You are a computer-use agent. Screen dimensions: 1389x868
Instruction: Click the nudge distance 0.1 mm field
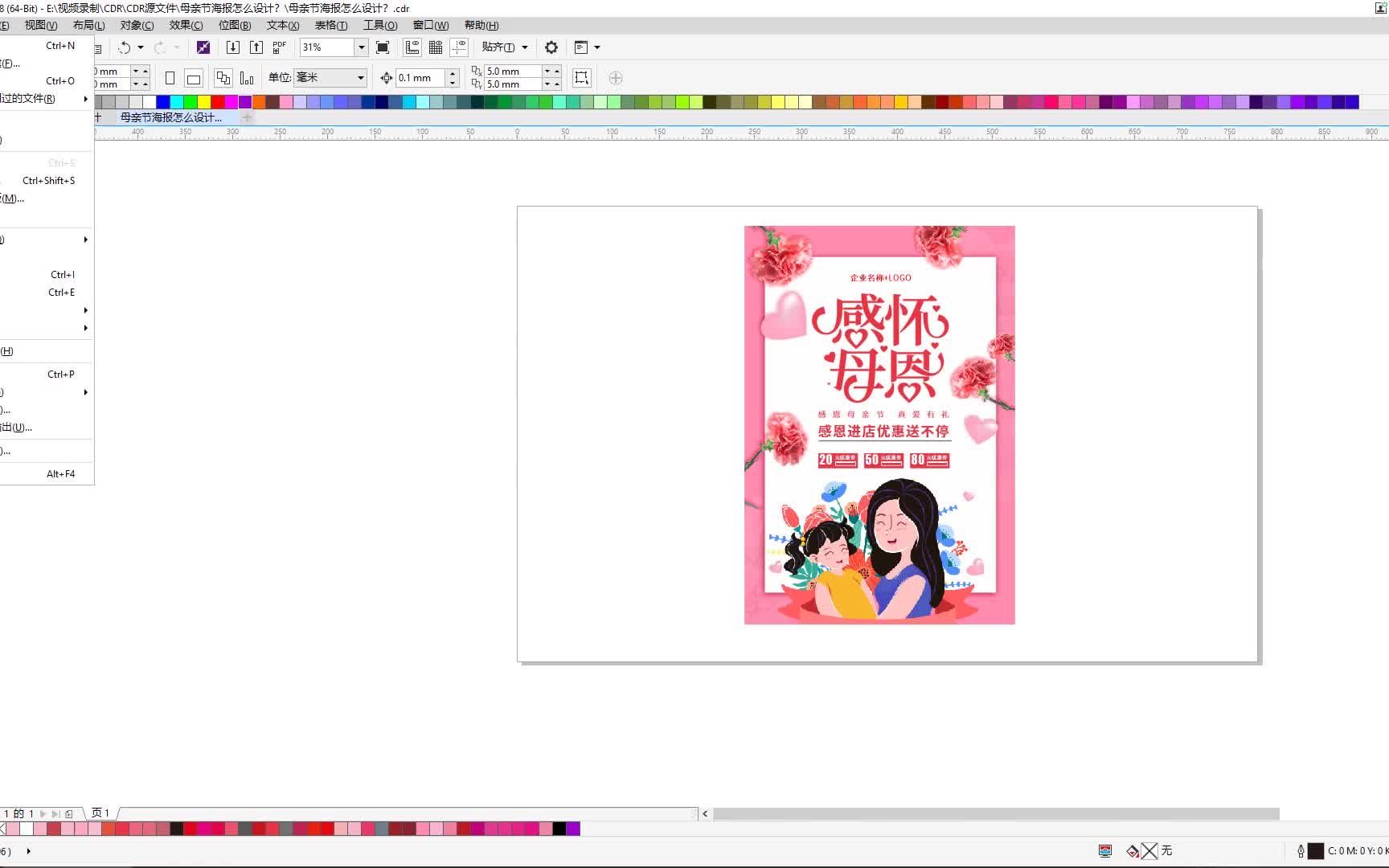pos(420,78)
